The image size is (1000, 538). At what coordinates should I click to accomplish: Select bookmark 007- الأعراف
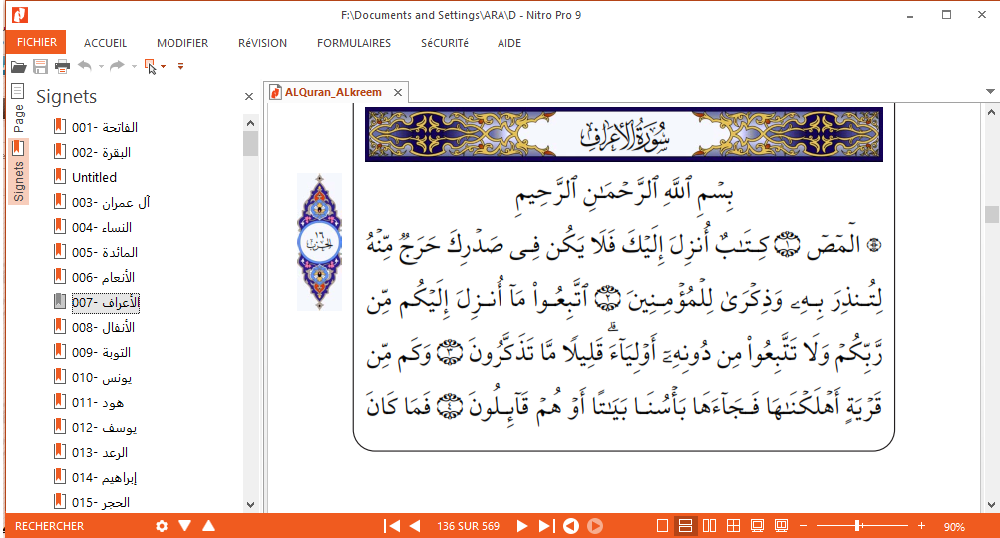coord(105,302)
